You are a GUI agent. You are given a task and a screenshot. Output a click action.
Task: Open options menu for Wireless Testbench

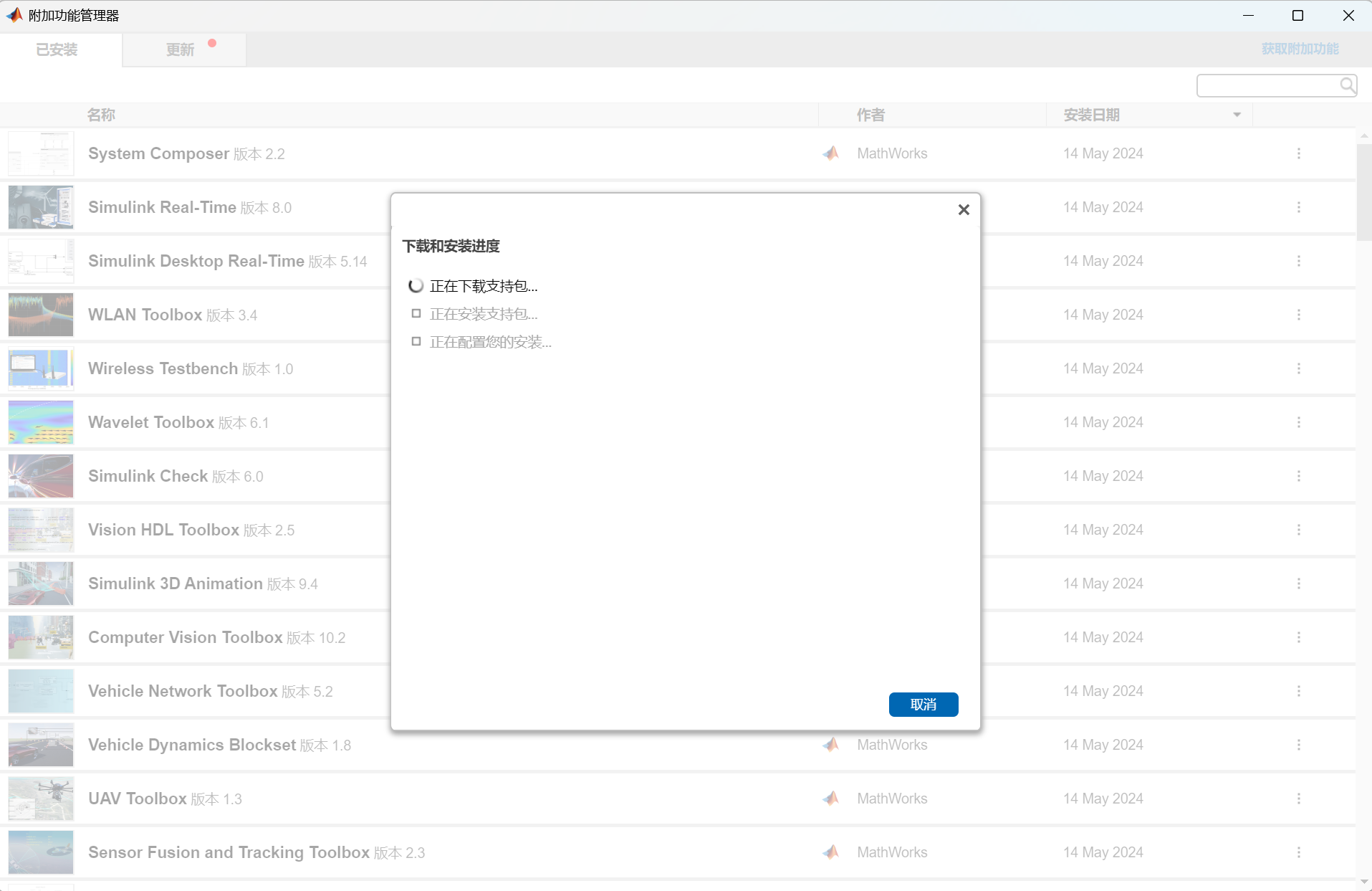1298,368
